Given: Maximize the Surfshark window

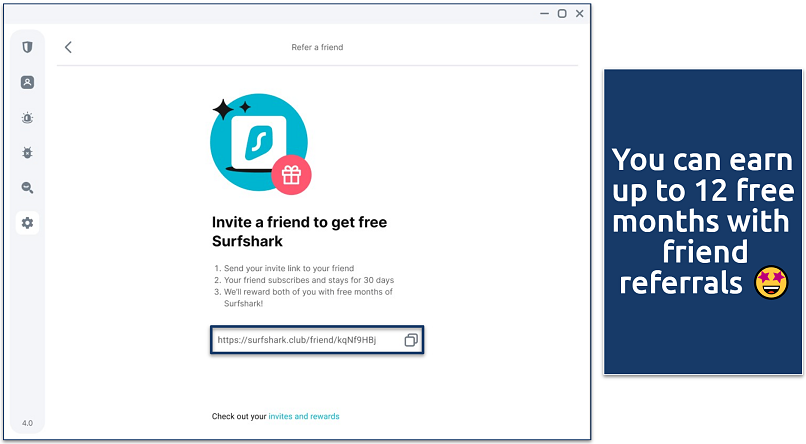Looking at the screenshot, I should coord(562,14).
